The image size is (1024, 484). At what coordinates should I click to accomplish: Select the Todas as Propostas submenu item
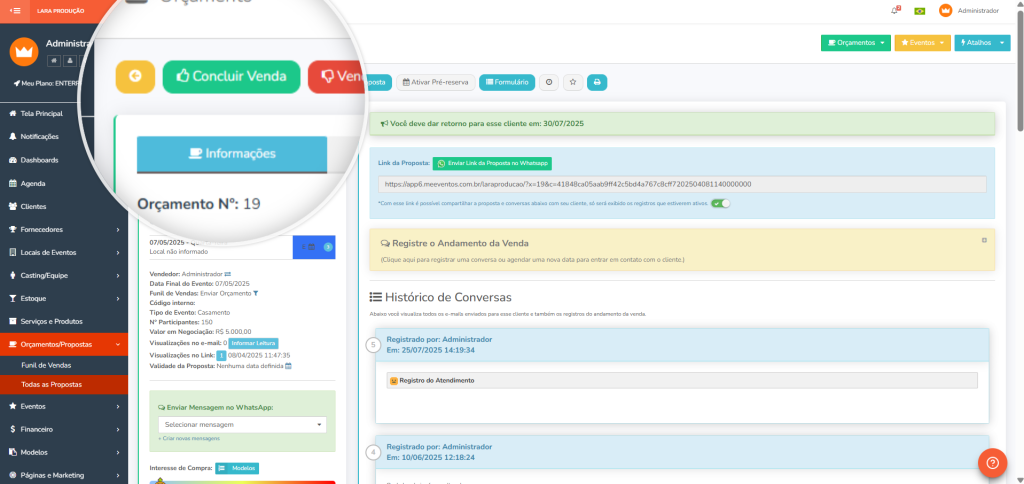(x=64, y=385)
